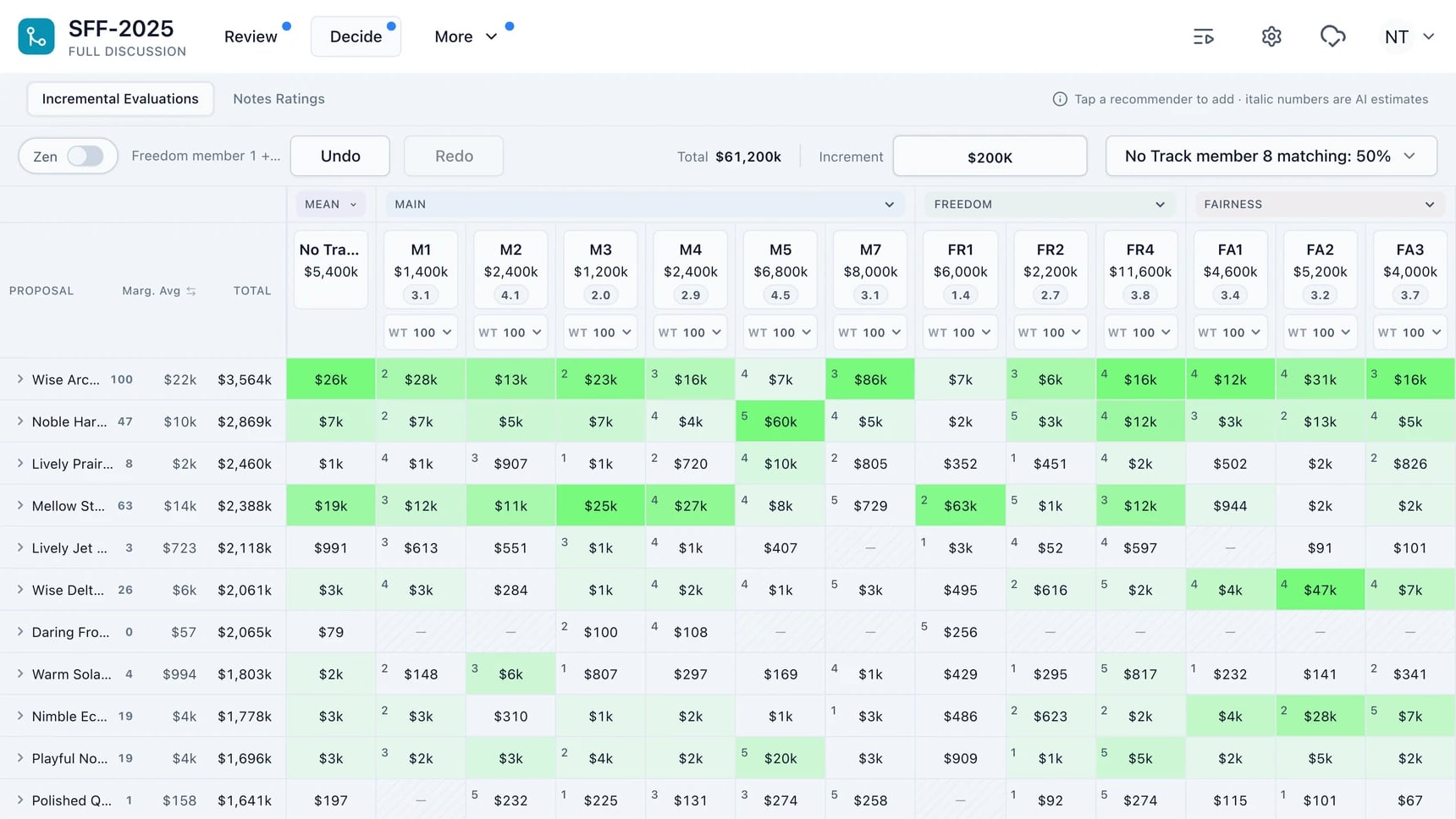Open the WT 100 dropdown under FA3

pyautogui.click(x=1409, y=333)
